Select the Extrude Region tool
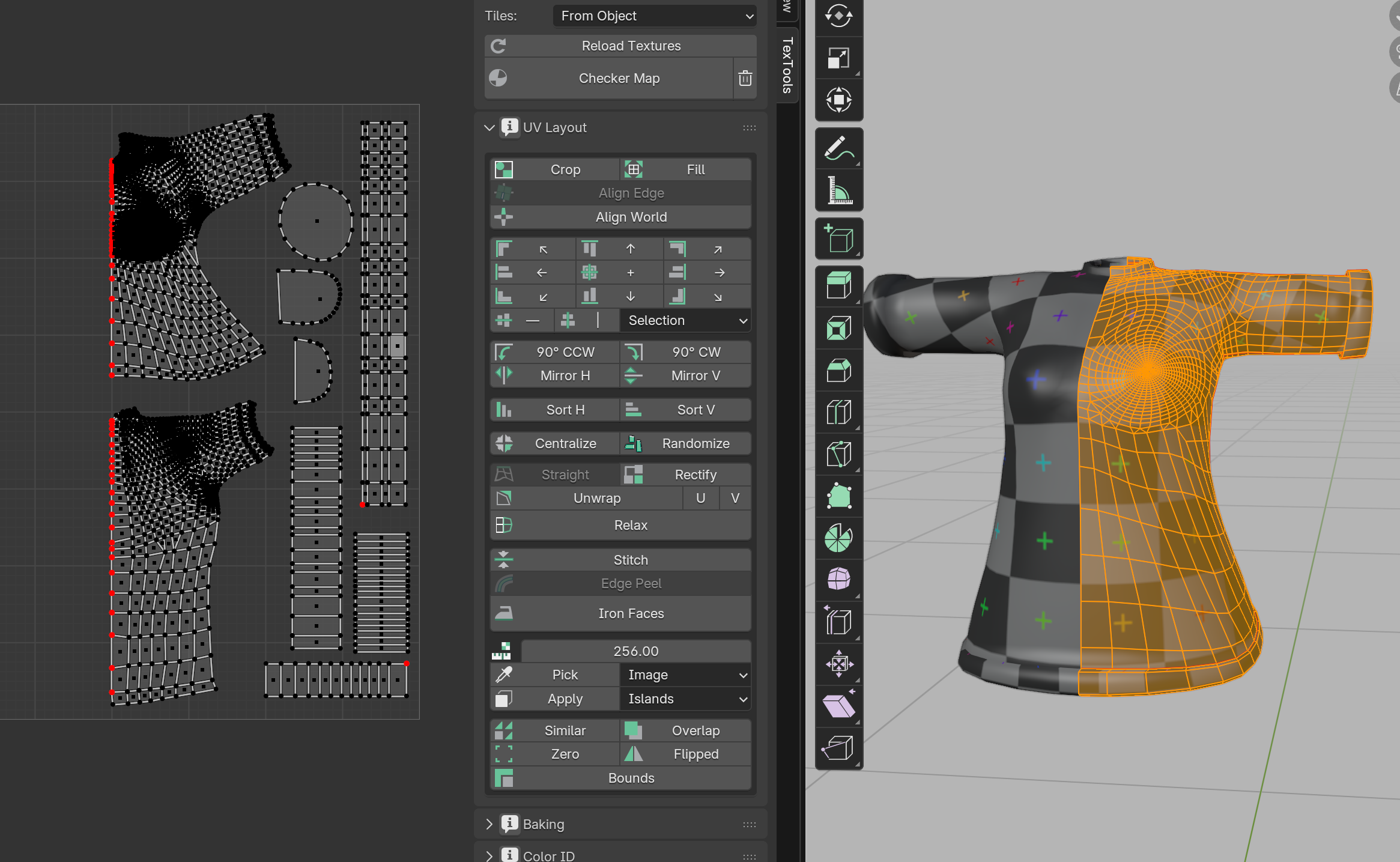This screenshot has height=862, width=1400. (838, 286)
